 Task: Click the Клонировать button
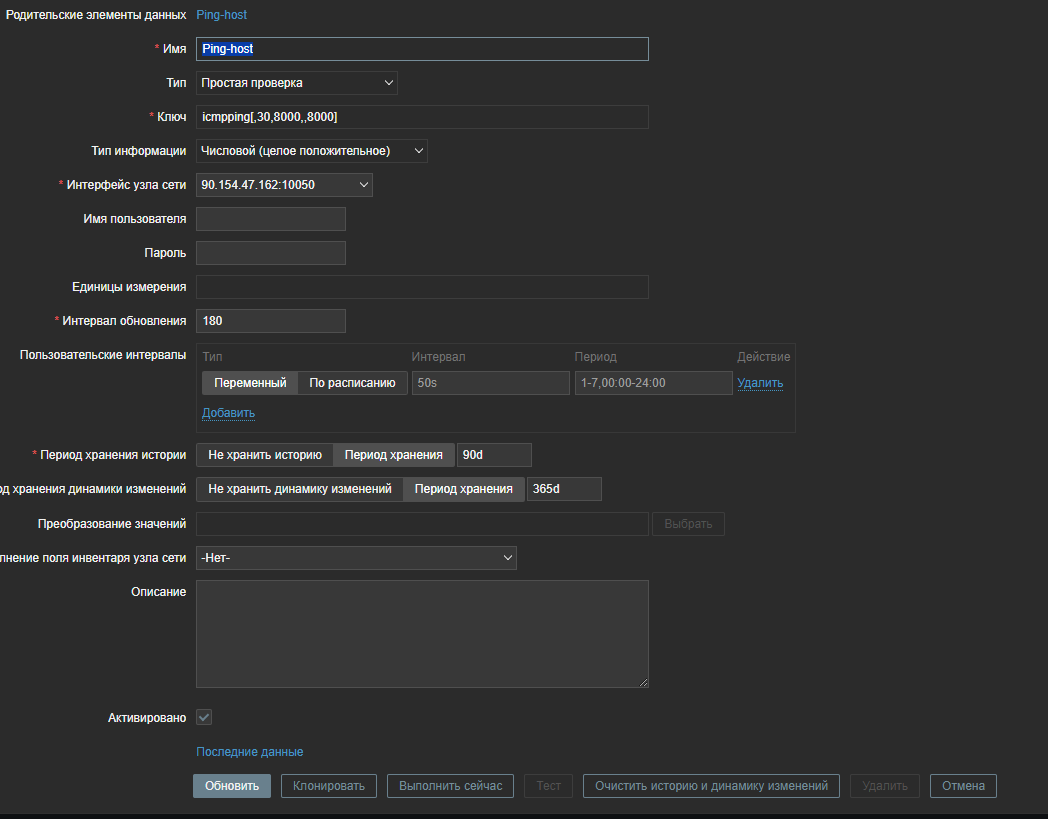tap(329, 786)
